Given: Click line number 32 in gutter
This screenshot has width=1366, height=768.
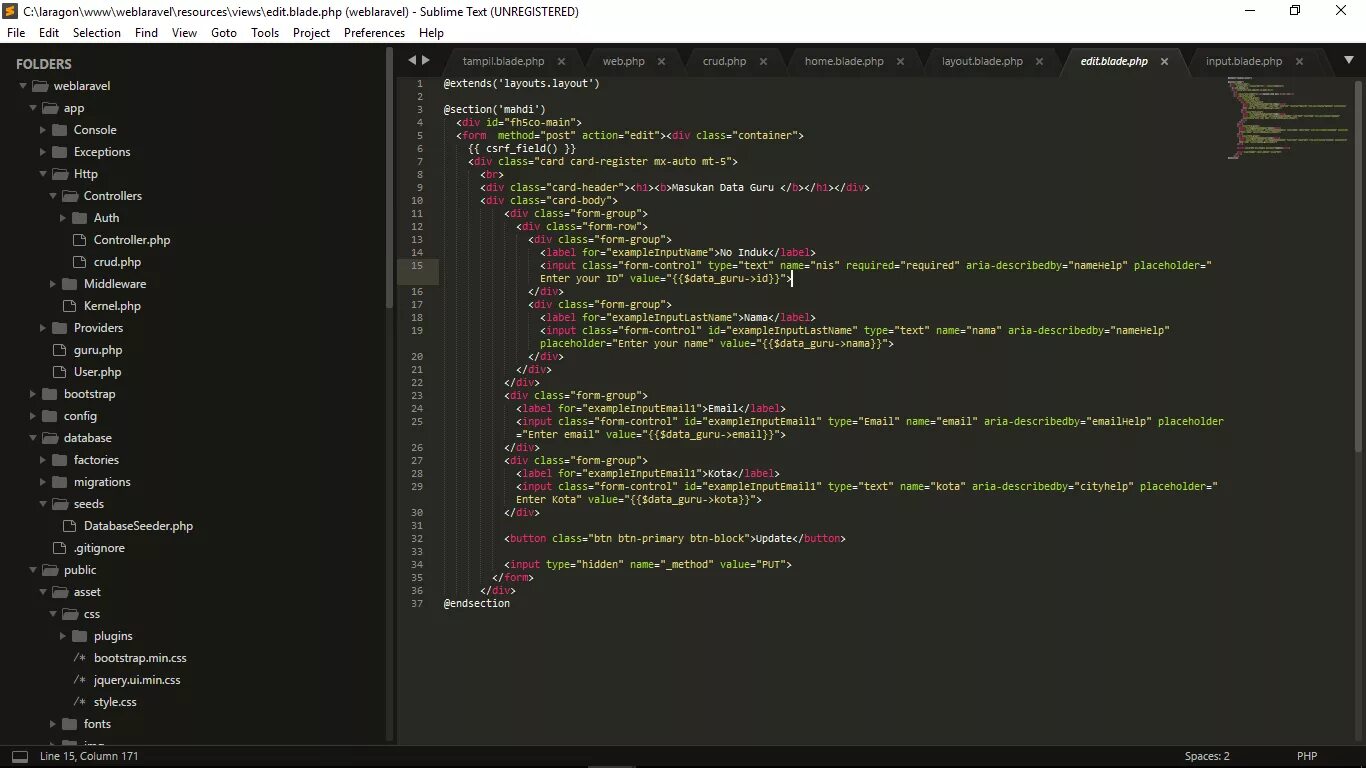Looking at the screenshot, I should (417, 539).
